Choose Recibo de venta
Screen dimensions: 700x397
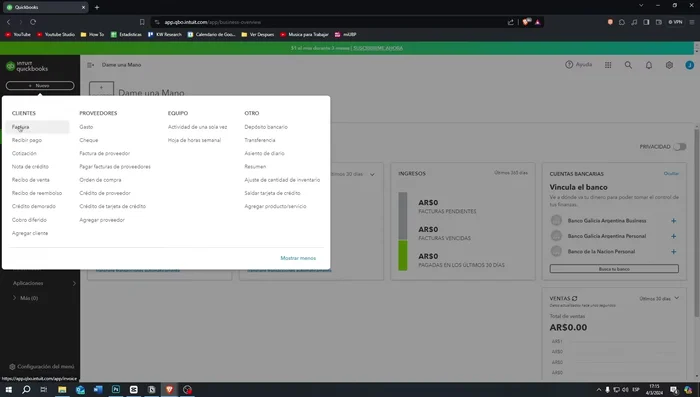point(30,180)
